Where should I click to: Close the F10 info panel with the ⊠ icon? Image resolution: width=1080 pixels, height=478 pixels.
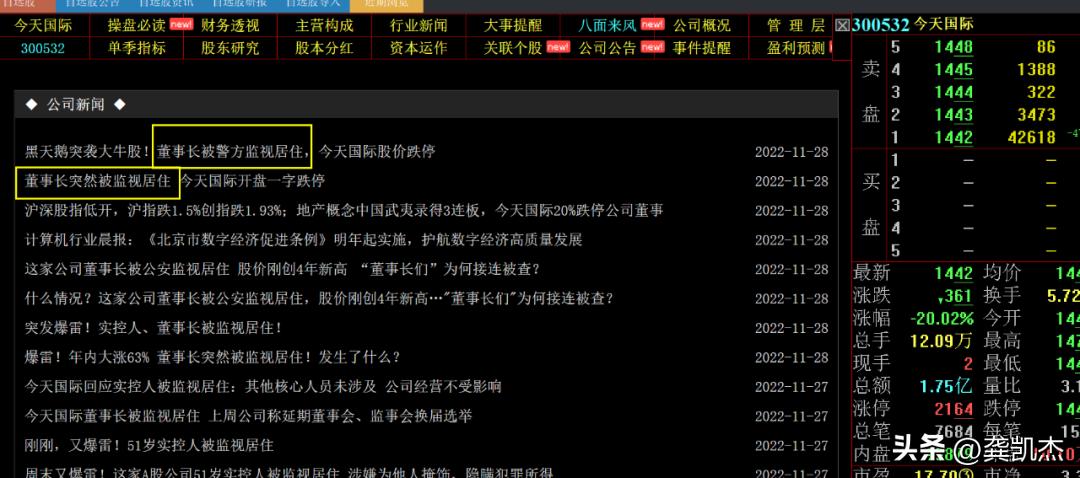pyautogui.click(x=842, y=25)
